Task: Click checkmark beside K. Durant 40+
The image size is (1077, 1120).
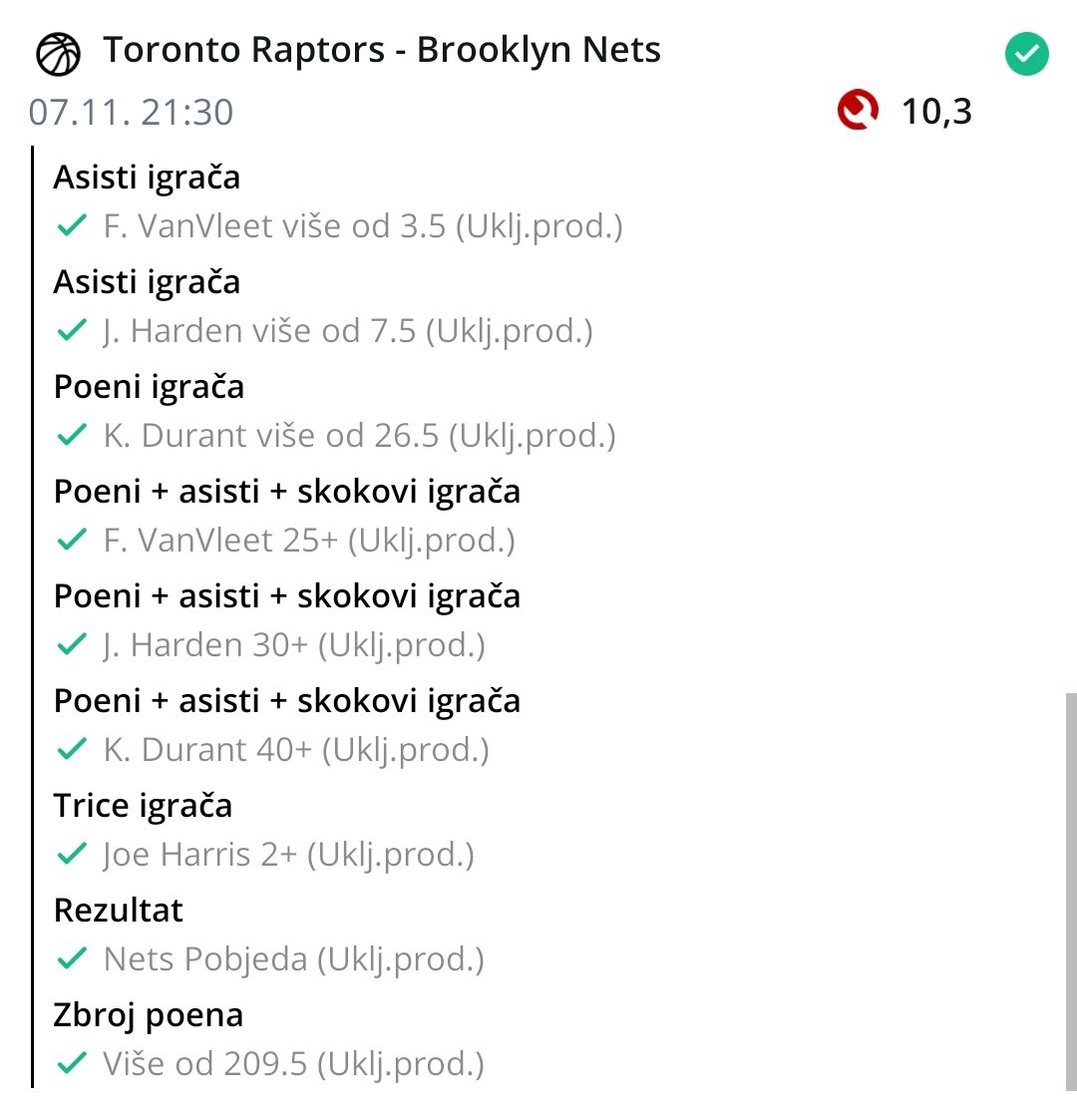Action: coord(72,750)
